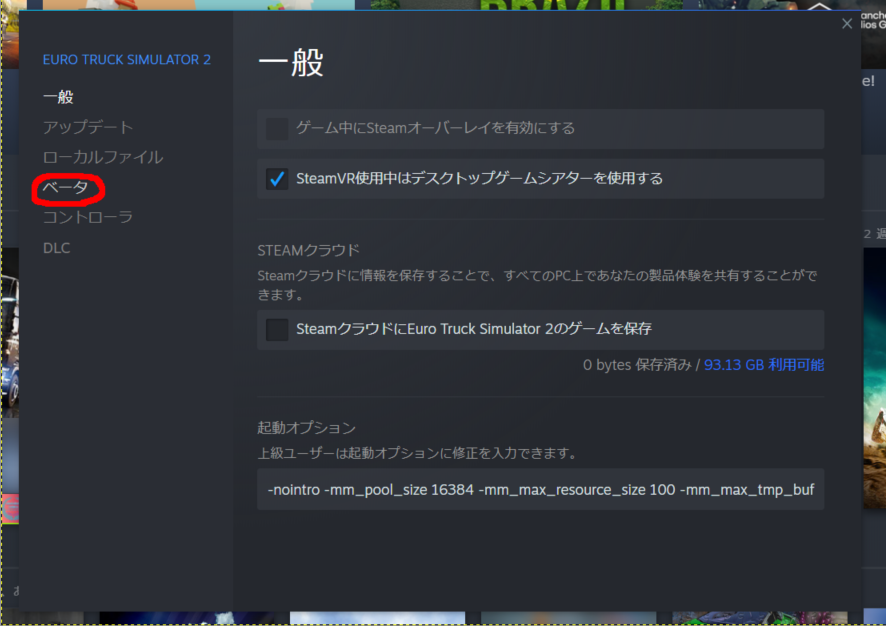The height and width of the screenshot is (626, 886).
Task: Uncheck SteamVR desktop game theater checkbox
Action: (277, 179)
